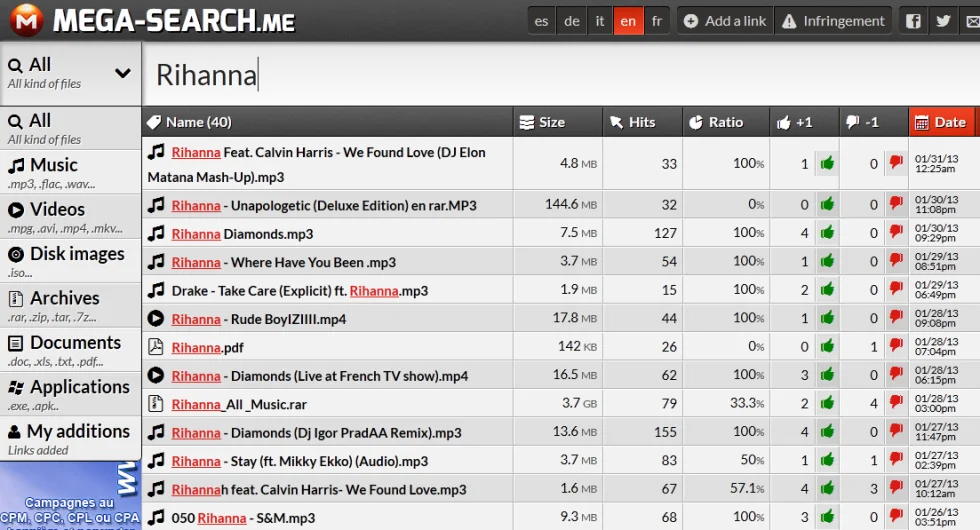Upvote Diamonds (Dj Igor PradAA Remix).mp3
The image size is (980, 530).
tap(827, 432)
